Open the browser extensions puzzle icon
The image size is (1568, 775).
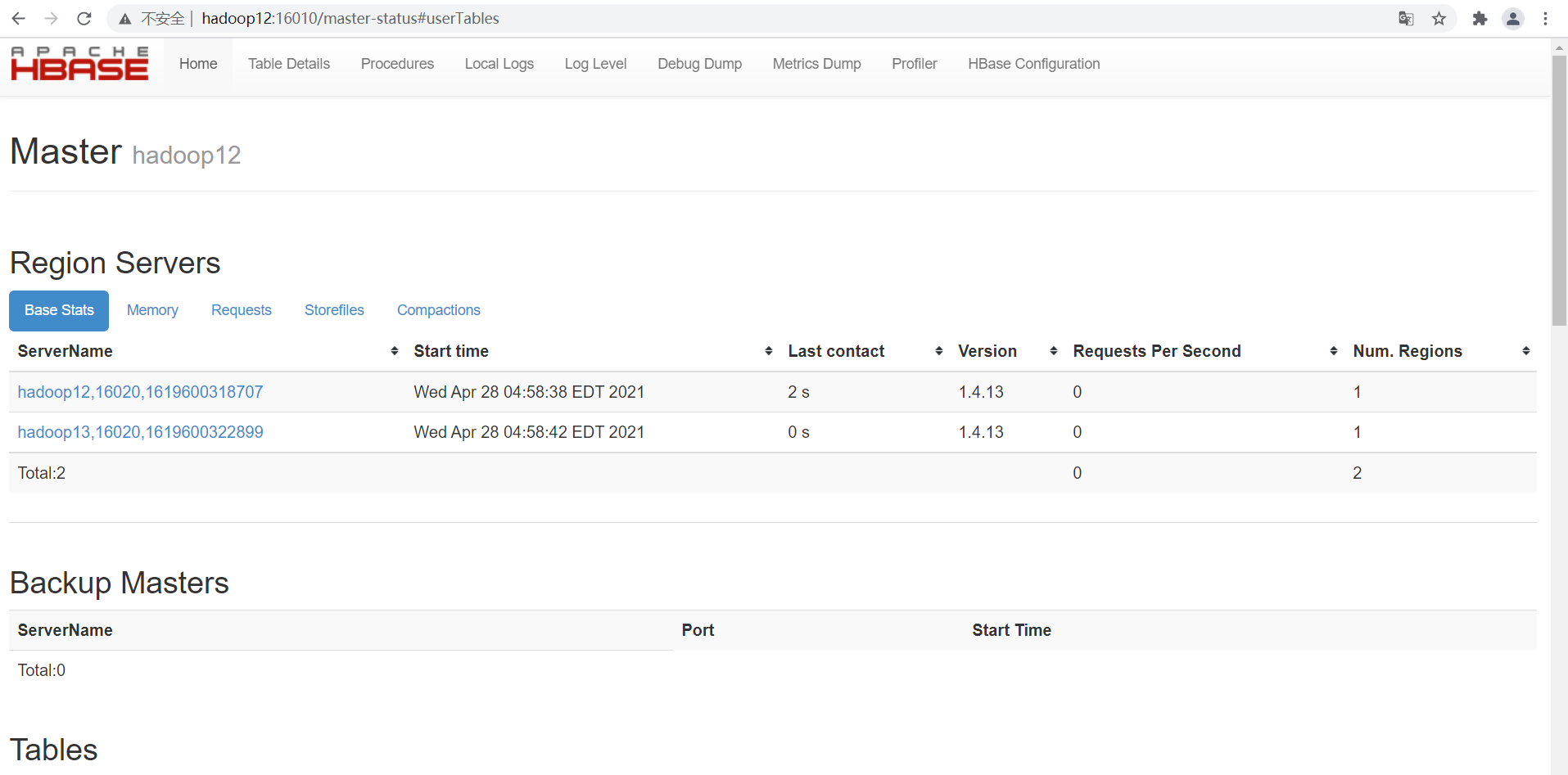coord(1480,18)
